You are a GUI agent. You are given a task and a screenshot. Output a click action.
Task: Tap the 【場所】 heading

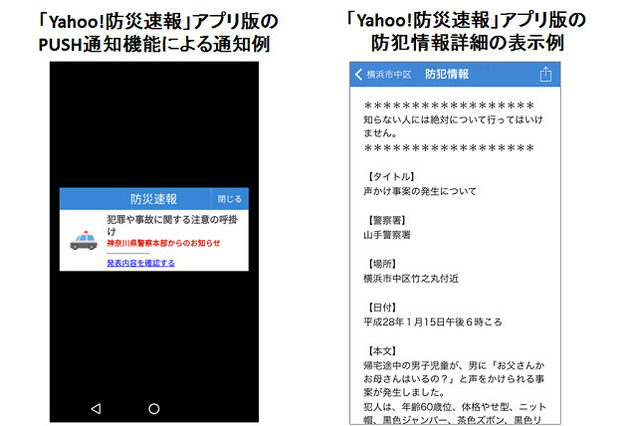(x=380, y=264)
